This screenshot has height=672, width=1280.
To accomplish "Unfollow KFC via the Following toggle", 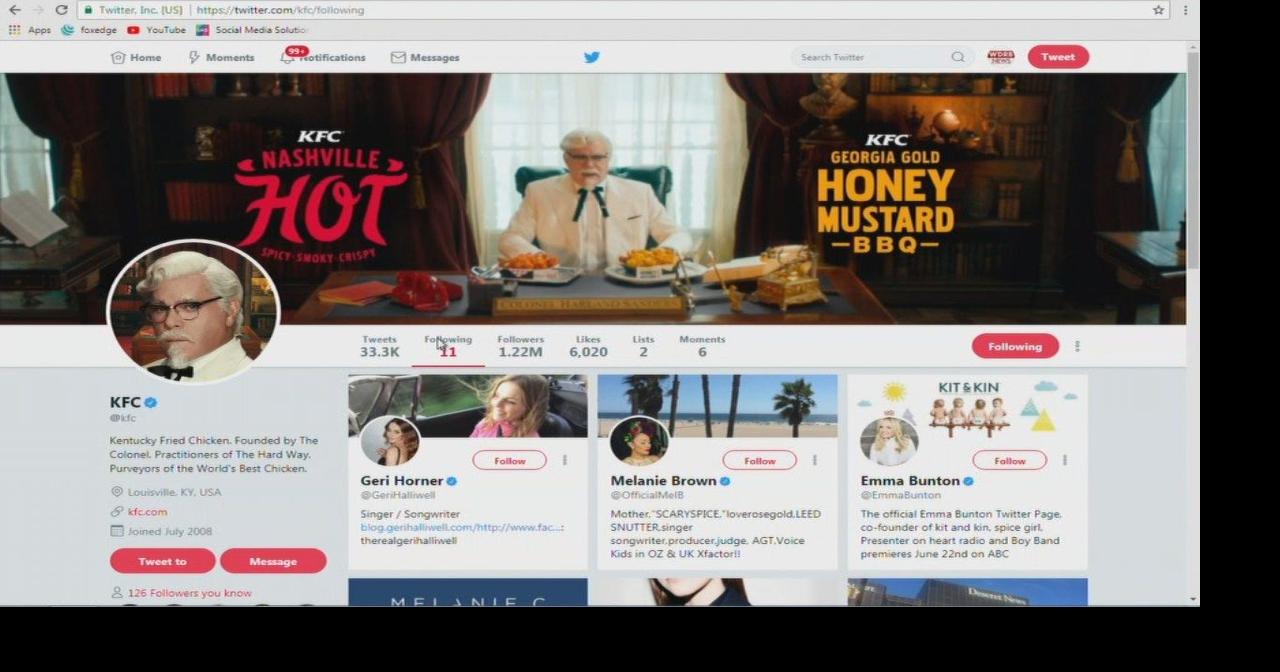I will point(1014,345).
